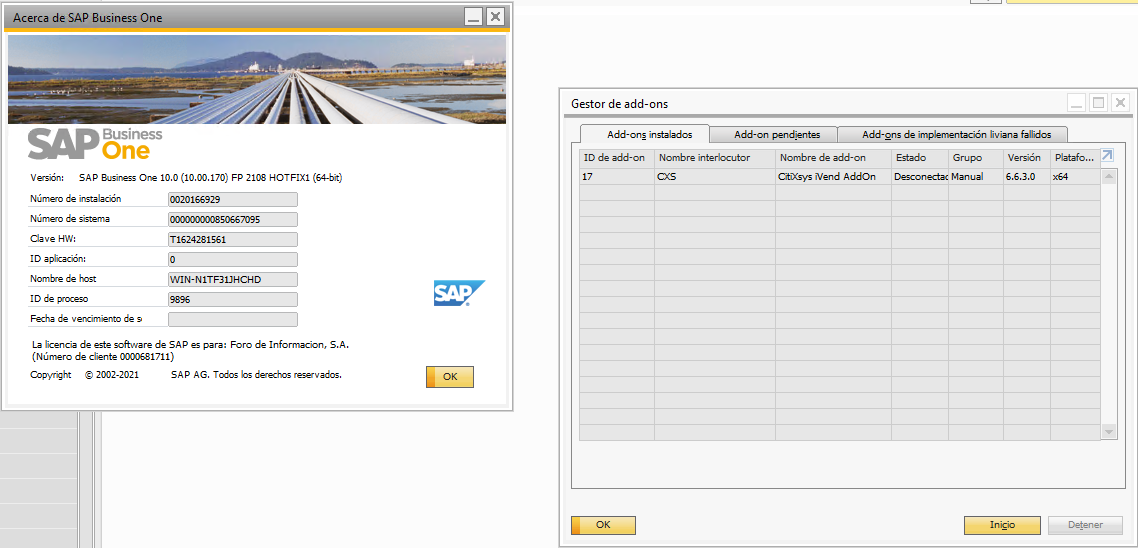Image resolution: width=1138 pixels, height=548 pixels.
Task: Click the blue SAP logo
Action: (x=459, y=293)
